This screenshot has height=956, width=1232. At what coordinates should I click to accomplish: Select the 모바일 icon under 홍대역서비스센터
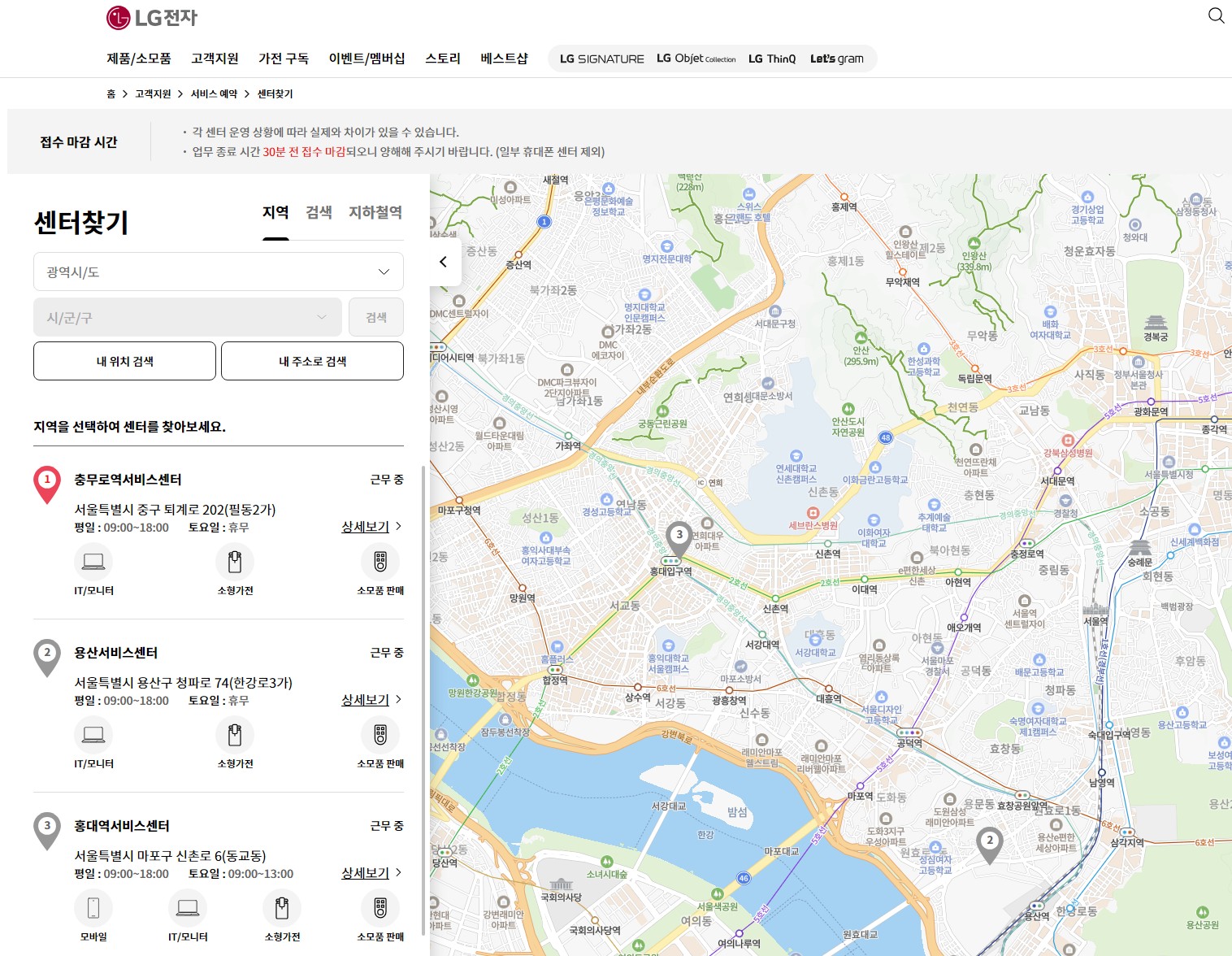[93, 908]
